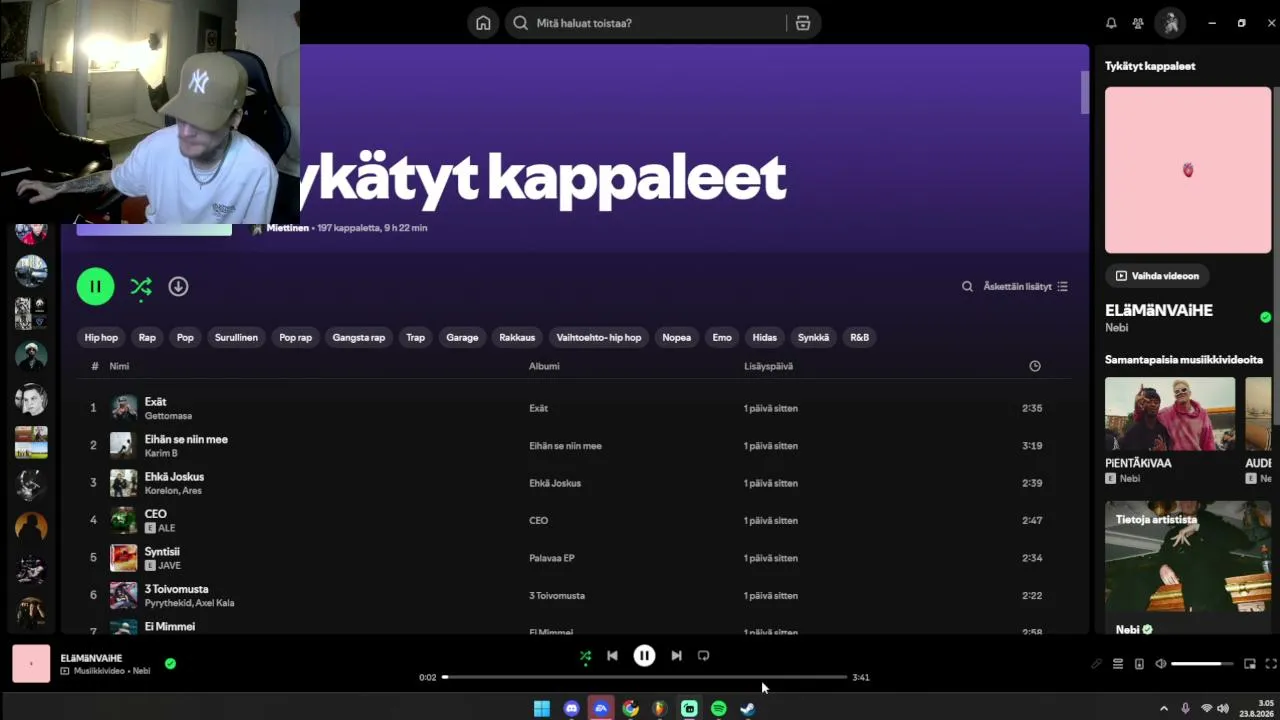Open the lyrics microphone icon
The height and width of the screenshot is (720, 1280).
click(1096, 664)
